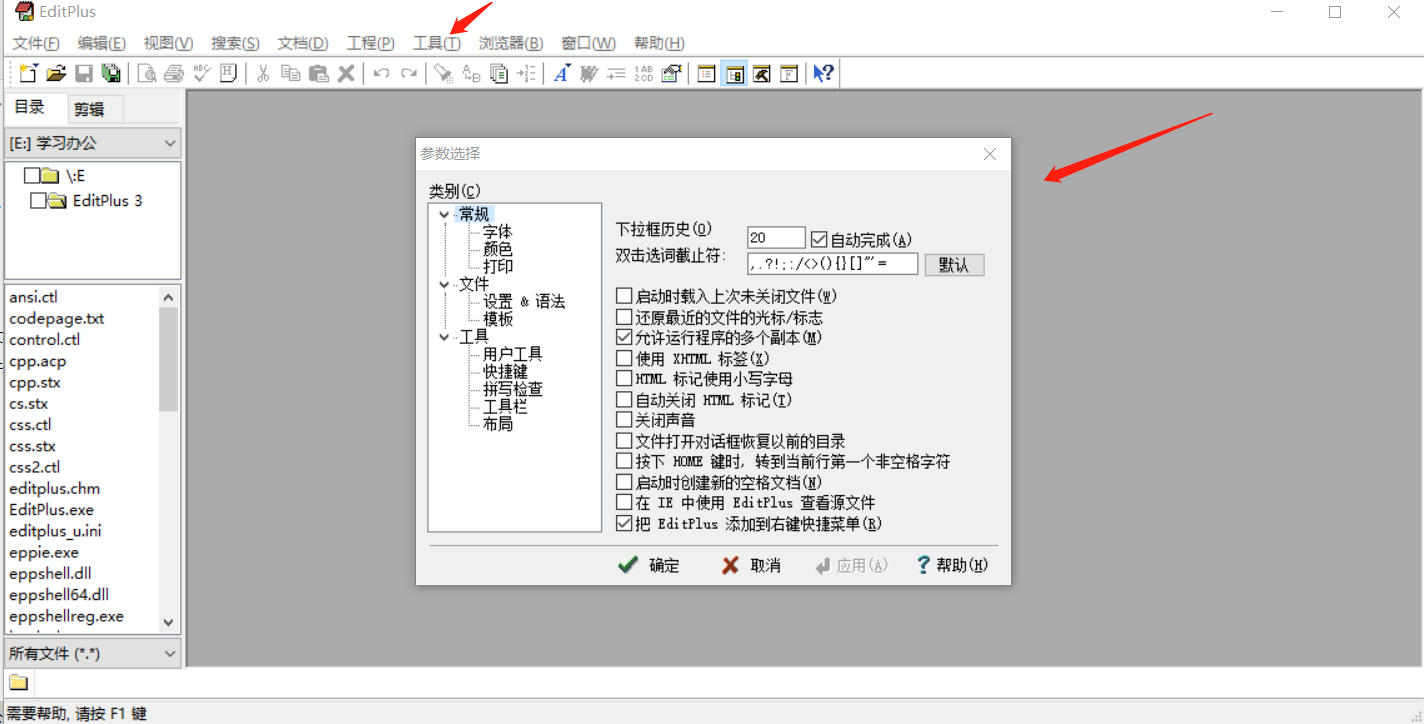Create a new document with the New icon
Screen dimensions: 1424x724
pyautogui.click(x=27, y=72)
